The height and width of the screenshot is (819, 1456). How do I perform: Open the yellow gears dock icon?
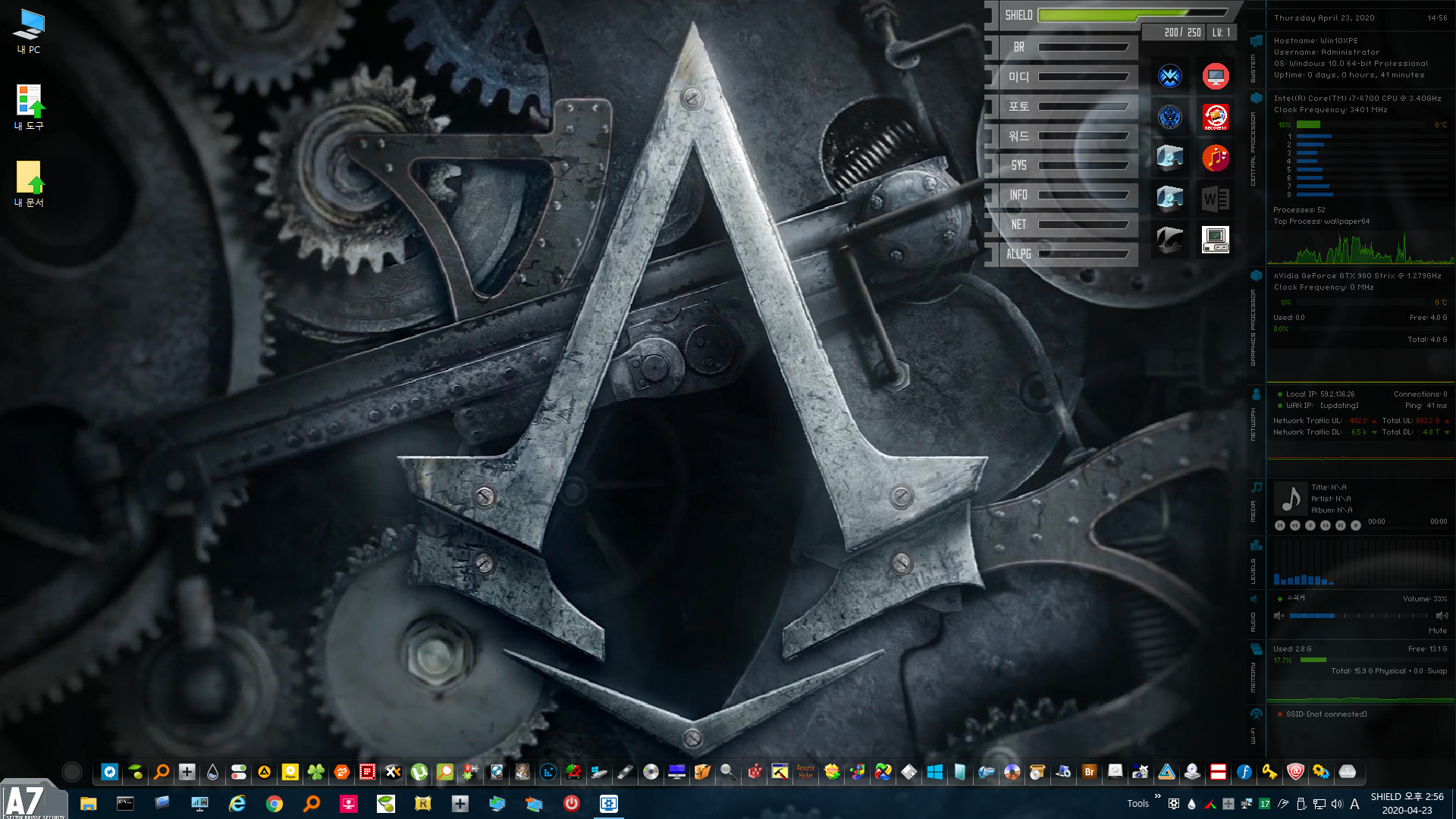pyautogui.click(x=1321, y=772)
